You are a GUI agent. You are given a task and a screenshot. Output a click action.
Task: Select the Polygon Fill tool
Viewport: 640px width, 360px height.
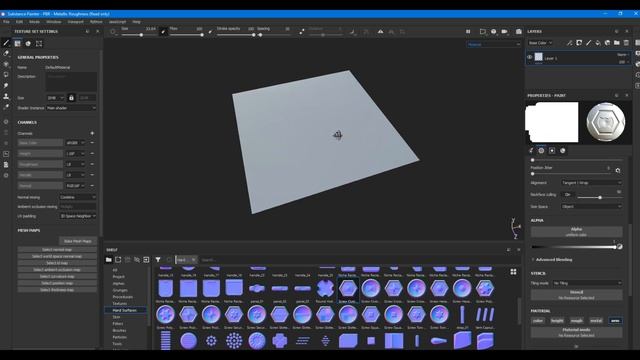tap(6, 75)
